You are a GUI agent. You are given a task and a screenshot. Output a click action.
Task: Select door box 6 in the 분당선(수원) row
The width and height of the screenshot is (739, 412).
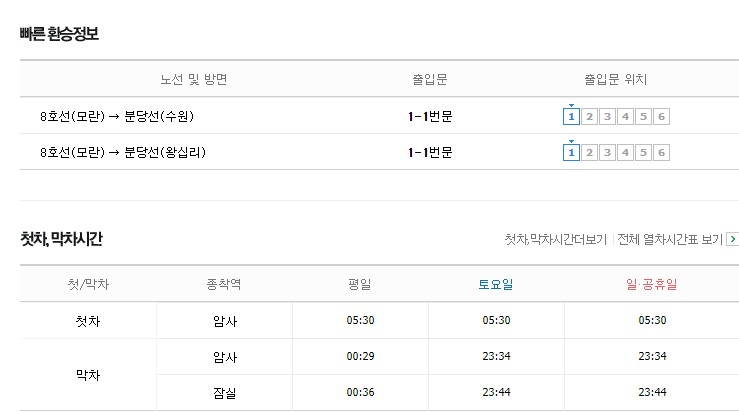coord(661,116)
